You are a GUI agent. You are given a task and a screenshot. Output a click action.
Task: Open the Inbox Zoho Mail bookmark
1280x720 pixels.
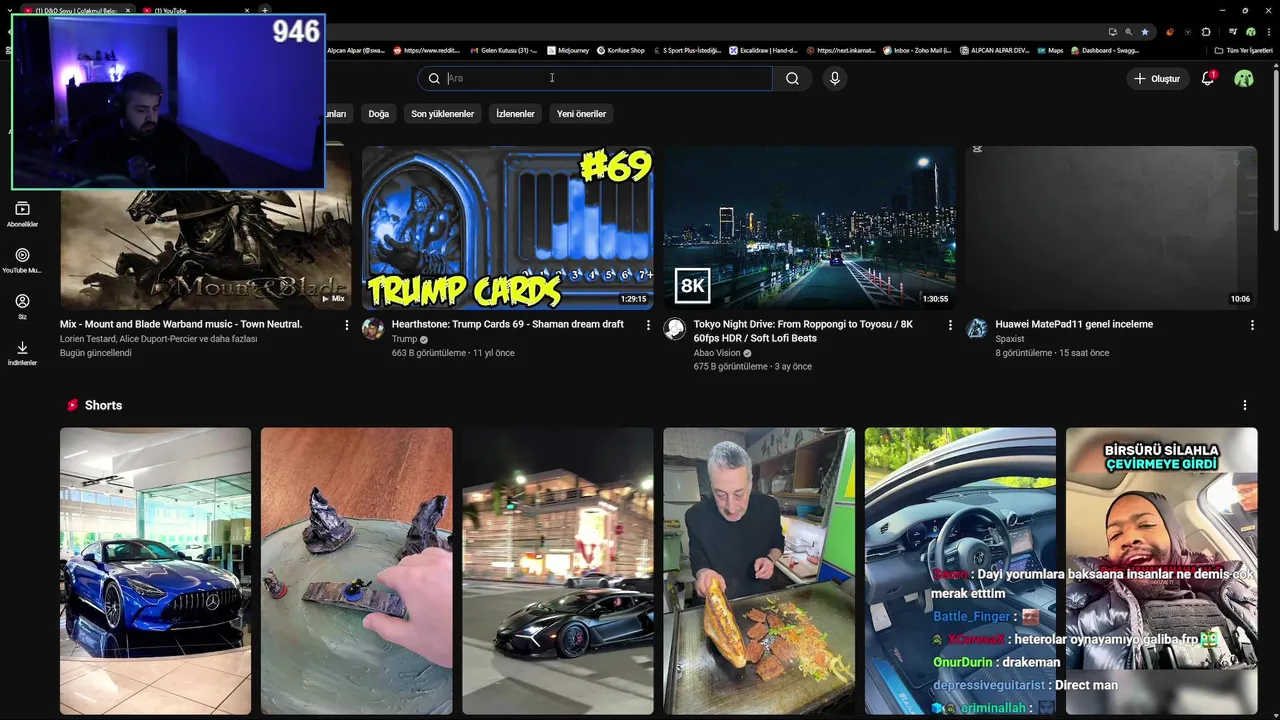(x=918, y=50)
